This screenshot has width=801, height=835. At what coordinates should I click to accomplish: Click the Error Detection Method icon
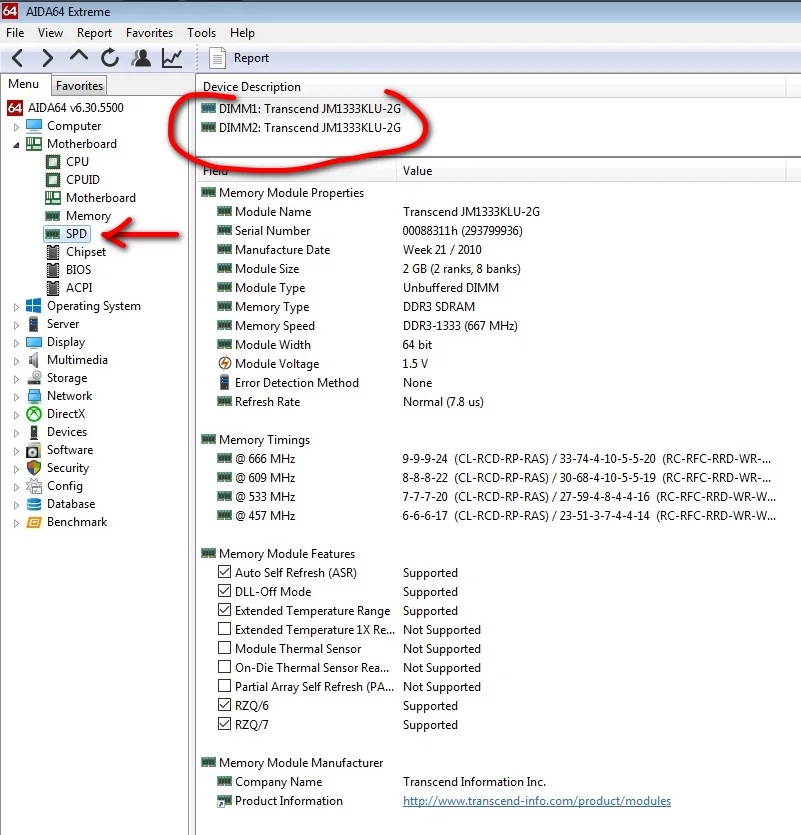(225, 382)
